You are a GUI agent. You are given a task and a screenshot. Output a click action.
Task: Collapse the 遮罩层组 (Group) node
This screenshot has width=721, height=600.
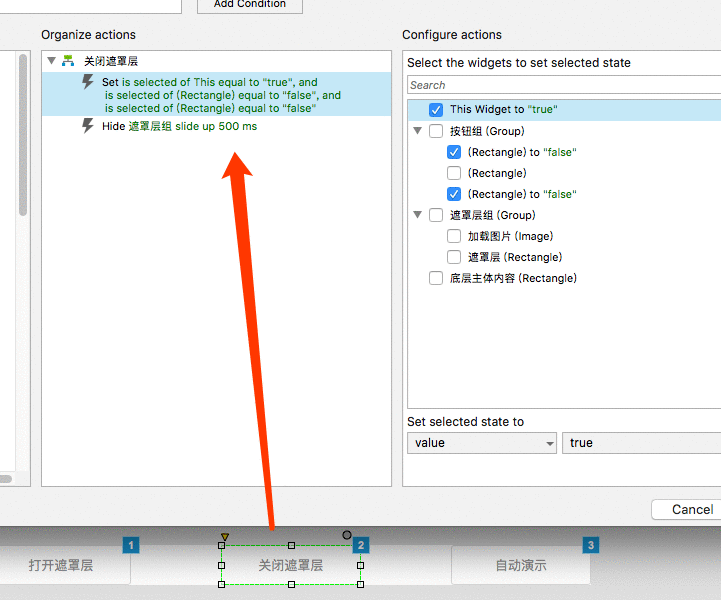tap(418, 215)
